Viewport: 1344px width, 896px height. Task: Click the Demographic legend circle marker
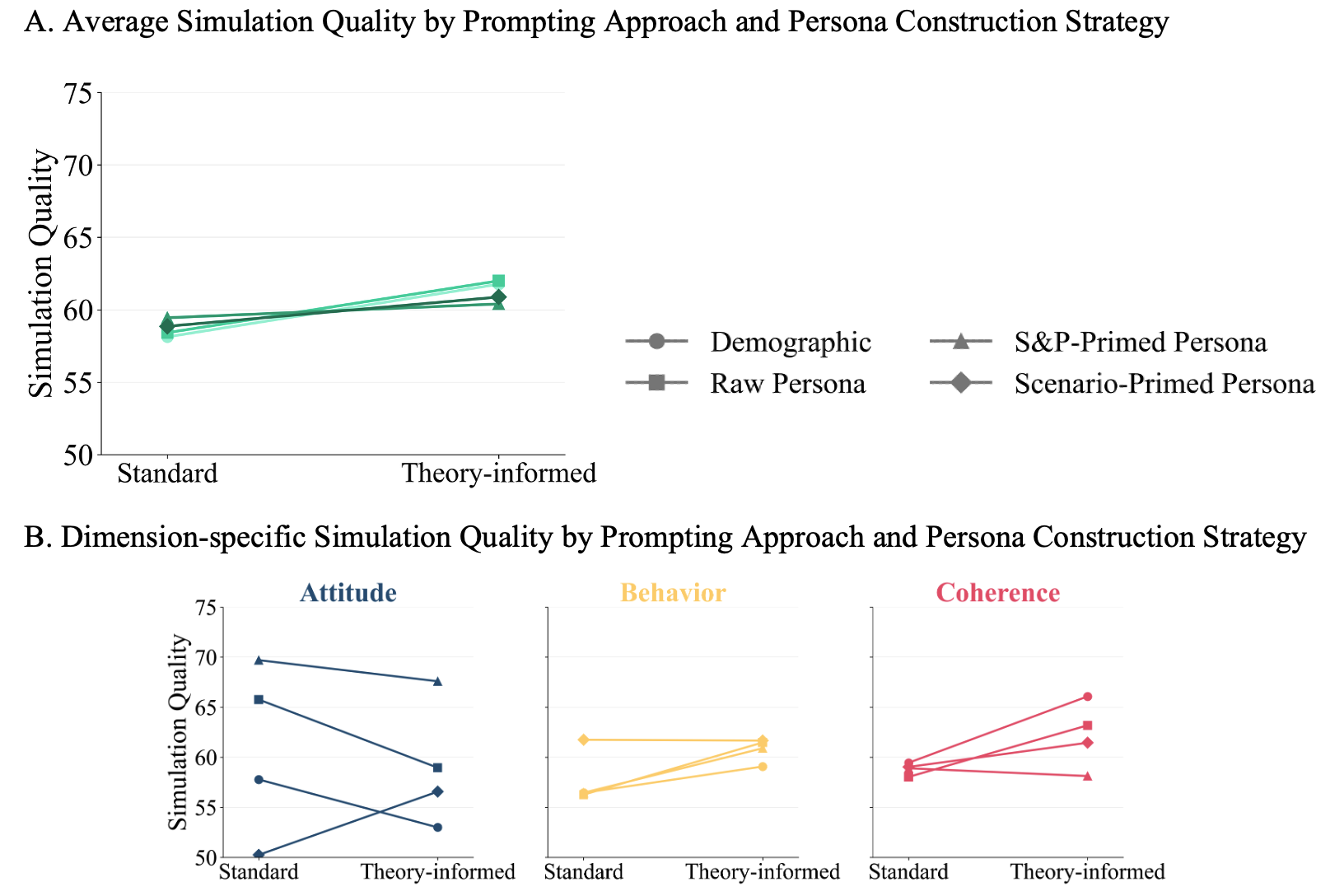(x=656, y=341)
